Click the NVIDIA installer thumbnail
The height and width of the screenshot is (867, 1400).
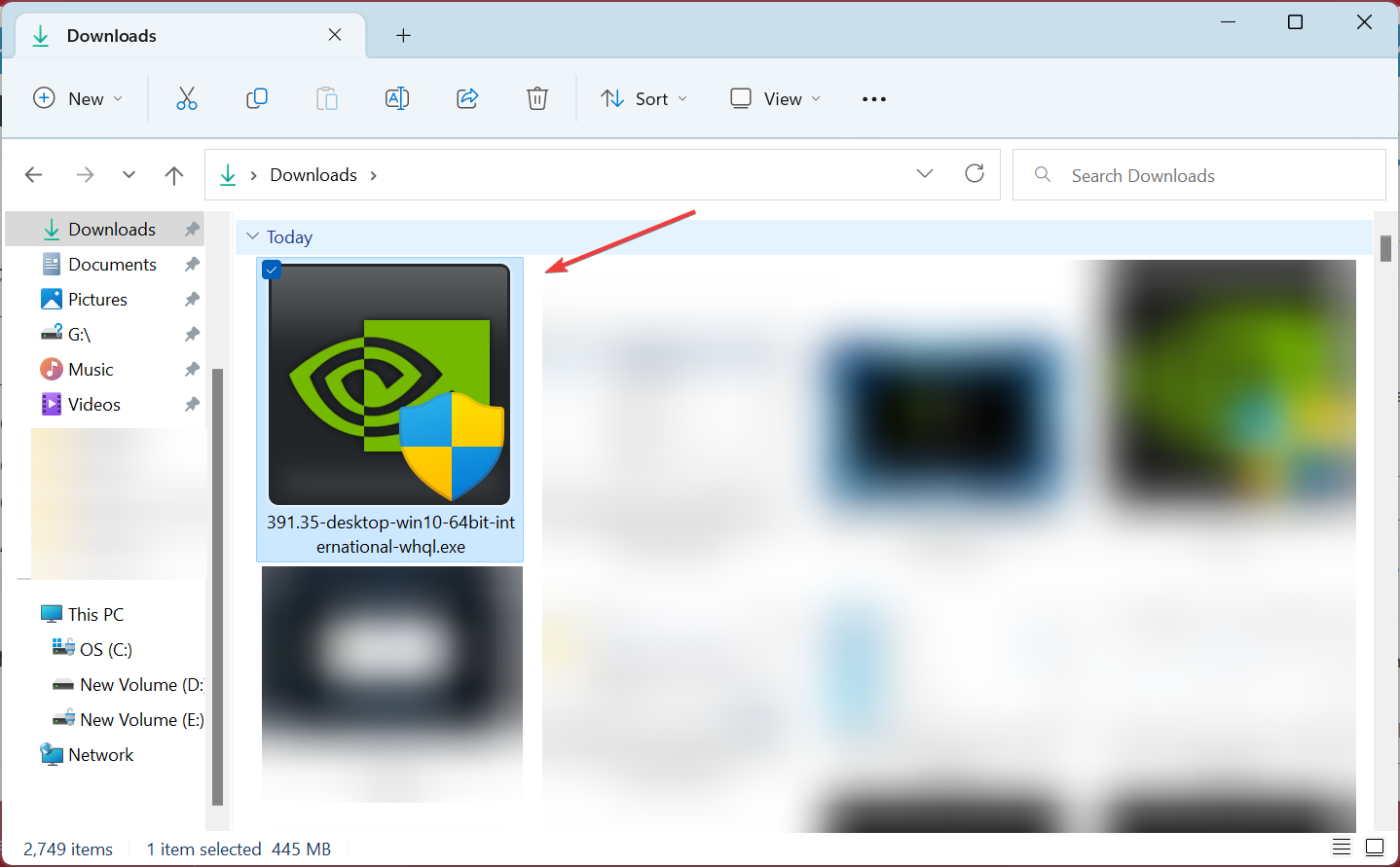(x=389, y=384)
